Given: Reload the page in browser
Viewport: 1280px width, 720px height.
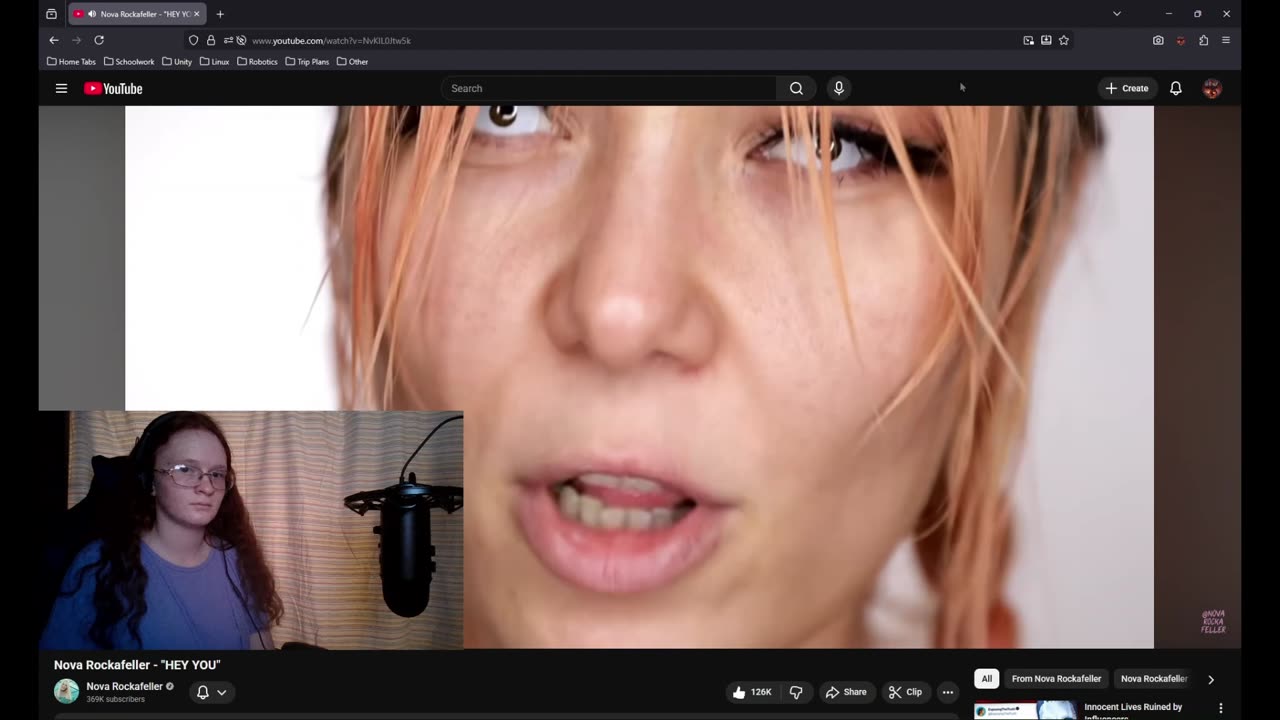Looking at the screenshot, I should (99, 40).
